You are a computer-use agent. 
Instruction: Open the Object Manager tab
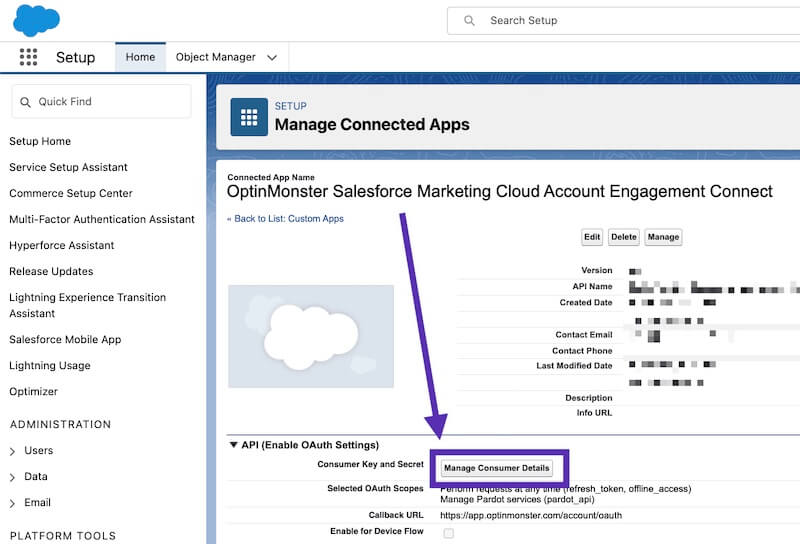216,57
